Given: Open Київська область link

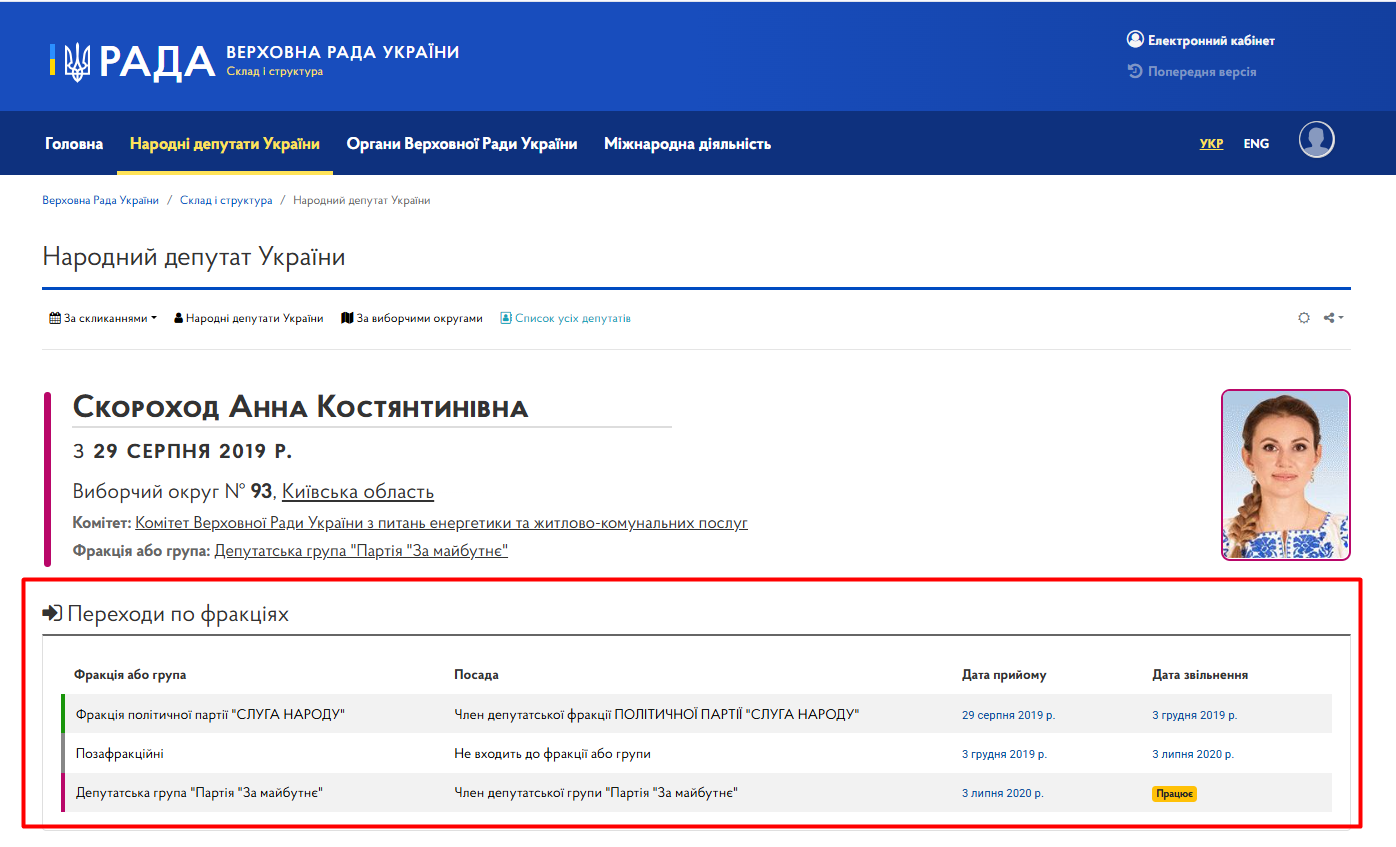Looking at the screenshot, I should pyautogui.click(x=358, y=492).
